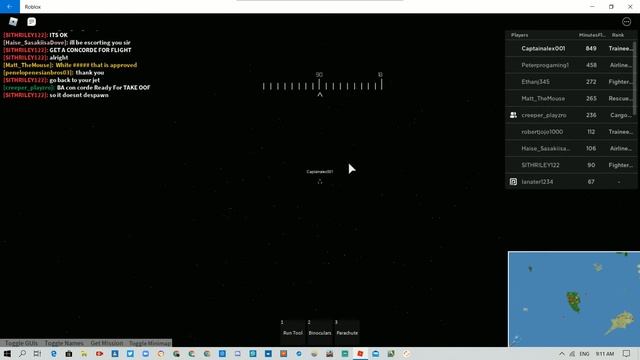Show hidden system tray icons
This screenshot has width=640, height=360.
click(562, 353)
